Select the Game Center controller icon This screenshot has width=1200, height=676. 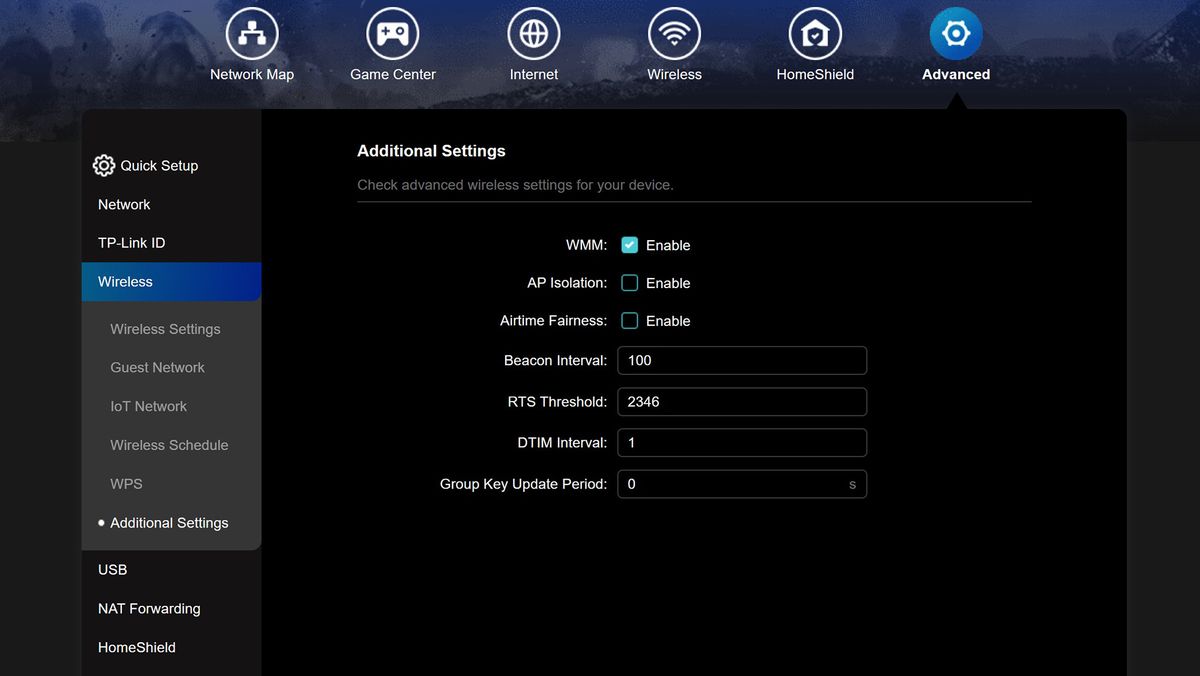392,32
